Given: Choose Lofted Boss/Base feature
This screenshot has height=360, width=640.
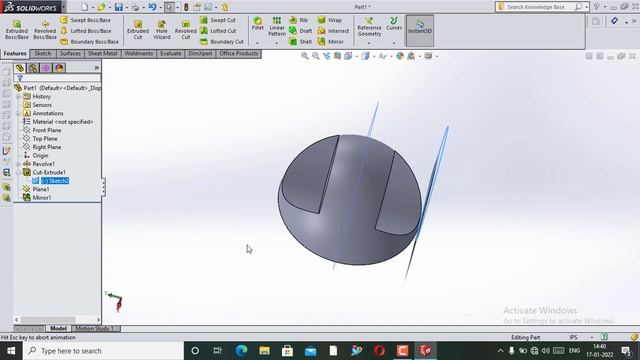Looking at the screenshot, I should (86, 31).
